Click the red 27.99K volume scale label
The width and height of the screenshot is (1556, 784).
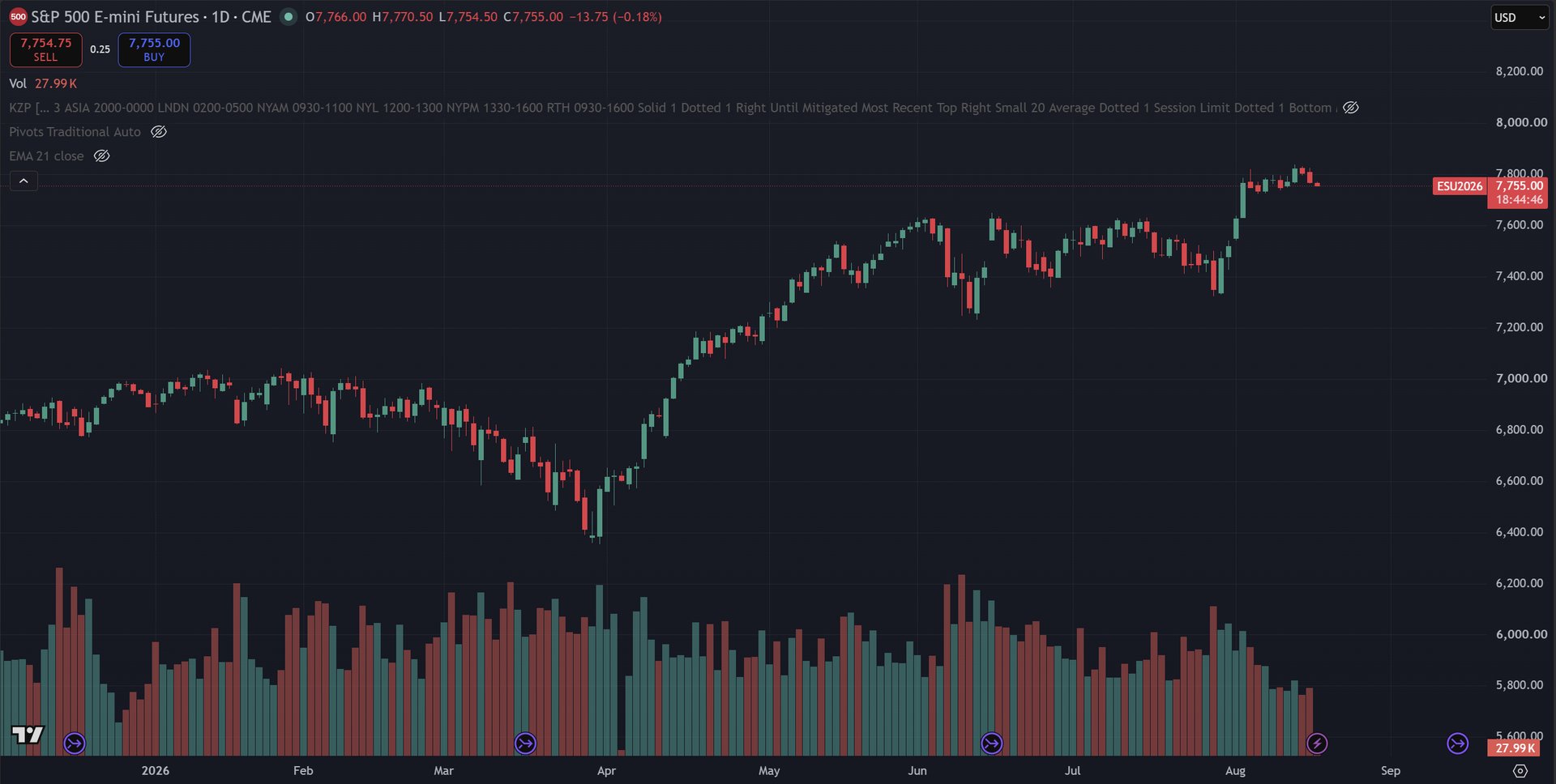coord(1515,748)
